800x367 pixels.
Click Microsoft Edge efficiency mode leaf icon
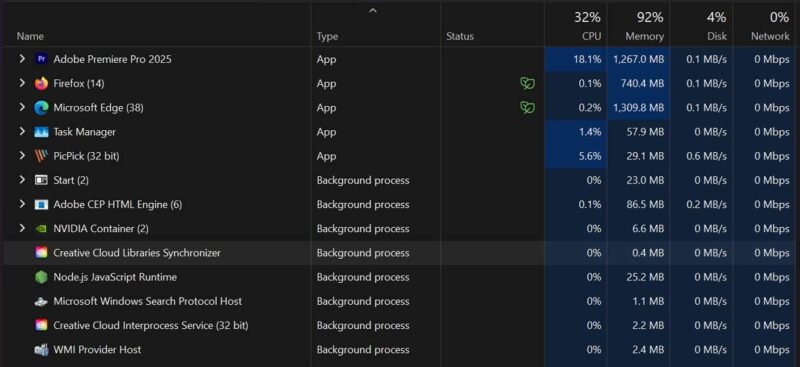tap(528, 108)
